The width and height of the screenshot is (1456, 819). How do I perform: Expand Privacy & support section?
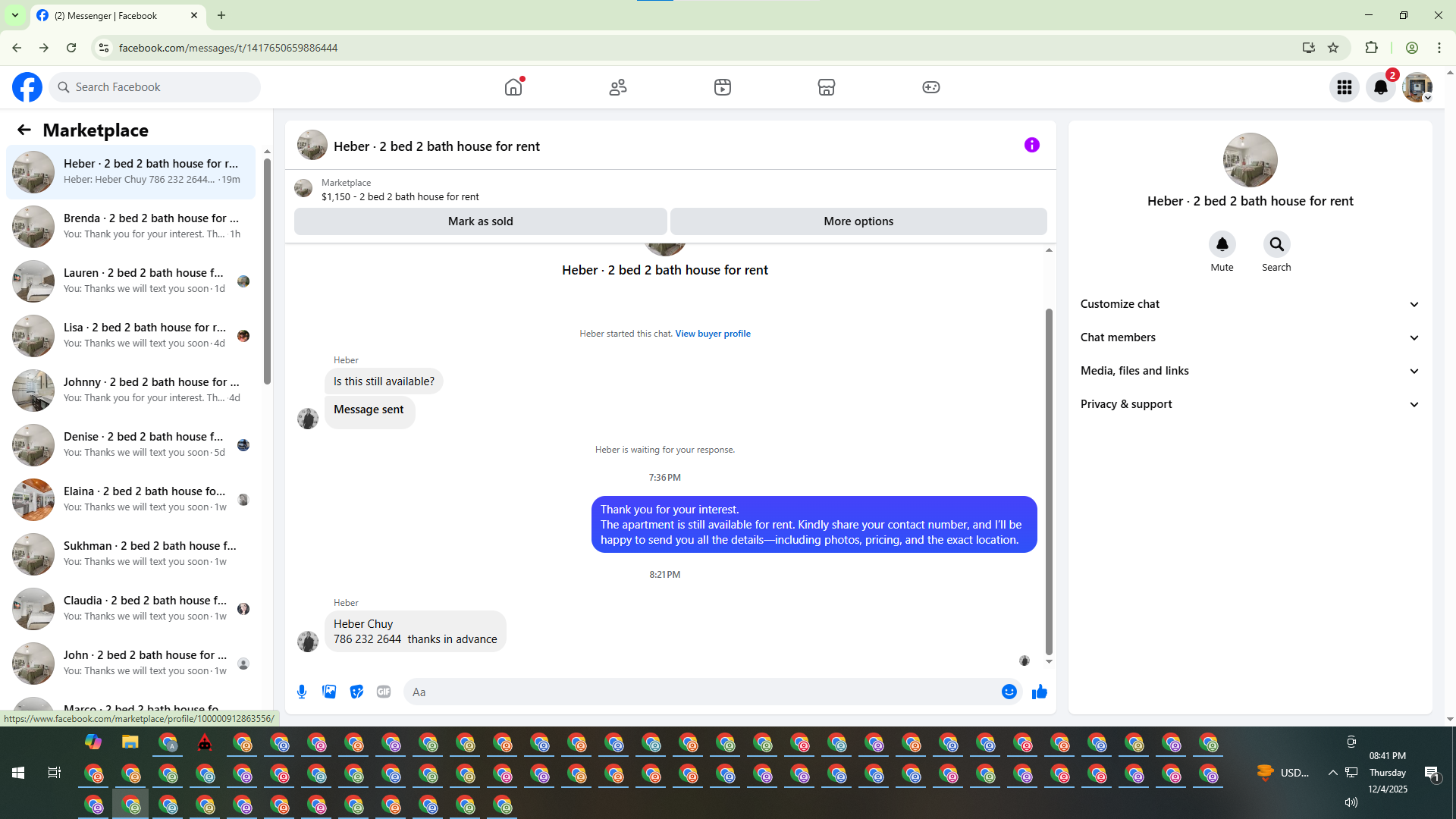[x=1250, y=404]
